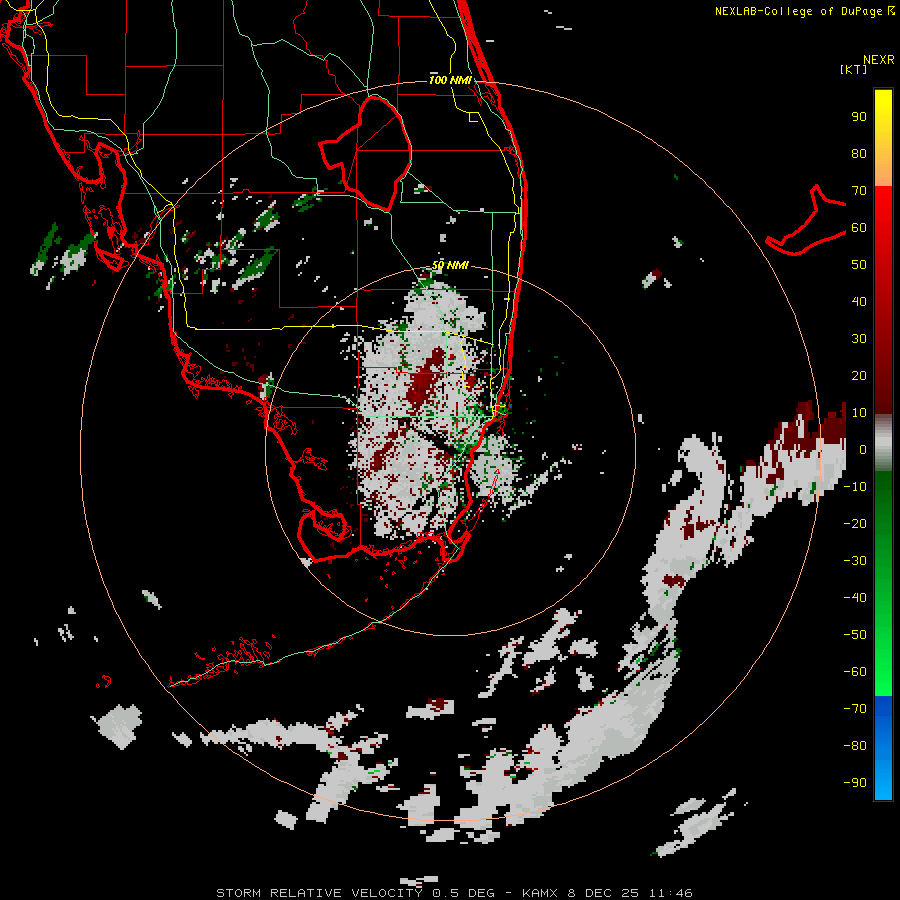This screenshot has width=900, height=900.
Task: Click the 30 value on velocity scale
Action: coord(859,339)
